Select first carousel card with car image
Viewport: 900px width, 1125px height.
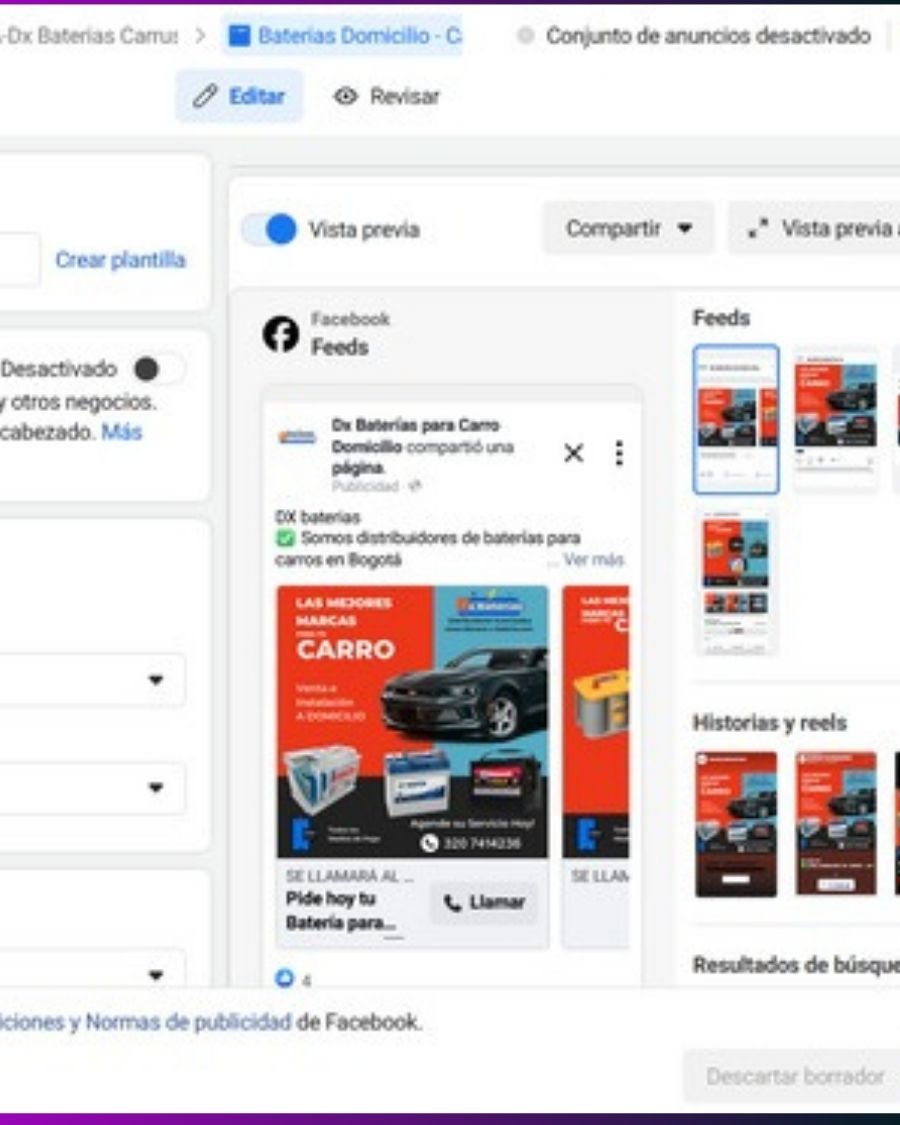(x=413, y=722)
